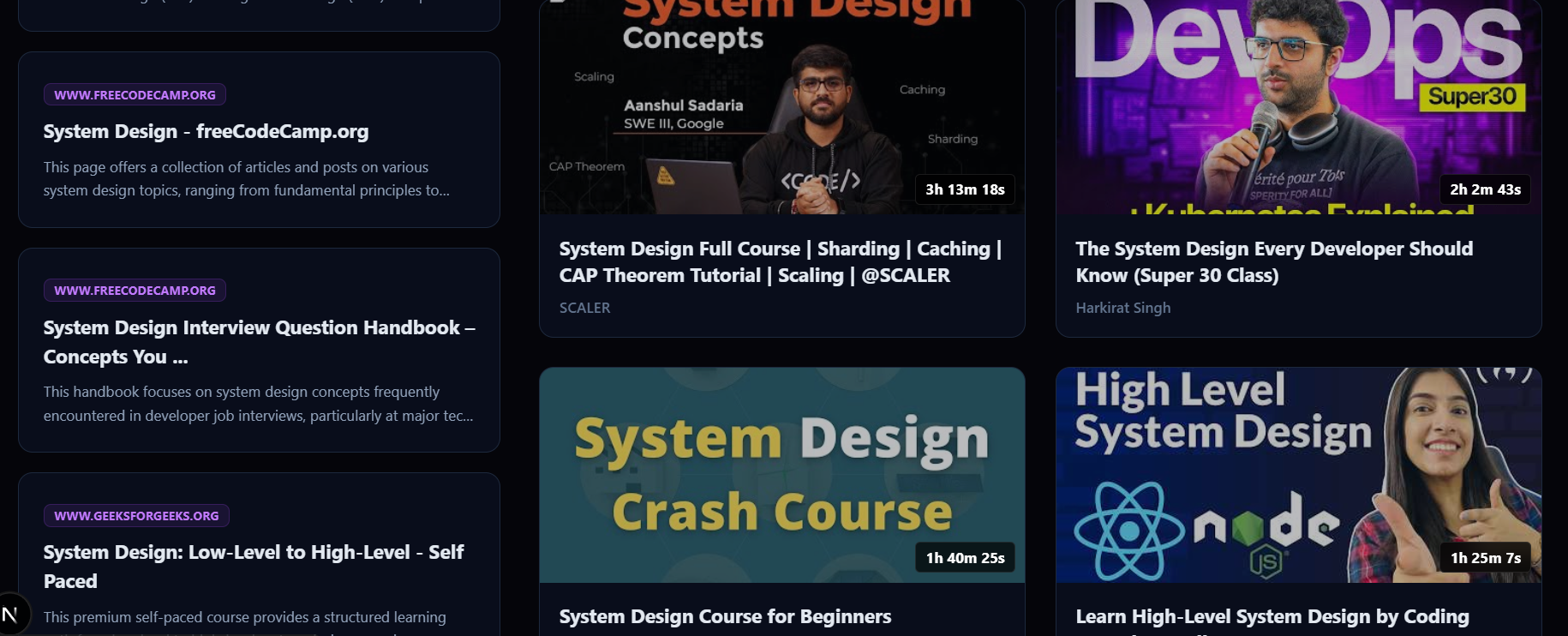Image resolution: width=1568 pixels, height=636 pixels.
Task: Click the 2h 2m 43s duration badge
Action: coord(1485,189)
